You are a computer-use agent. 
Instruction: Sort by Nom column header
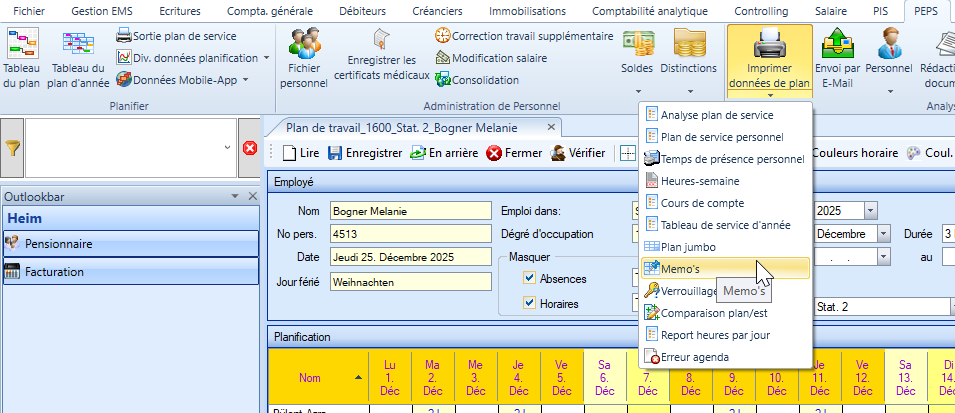(x=319, y=378)
